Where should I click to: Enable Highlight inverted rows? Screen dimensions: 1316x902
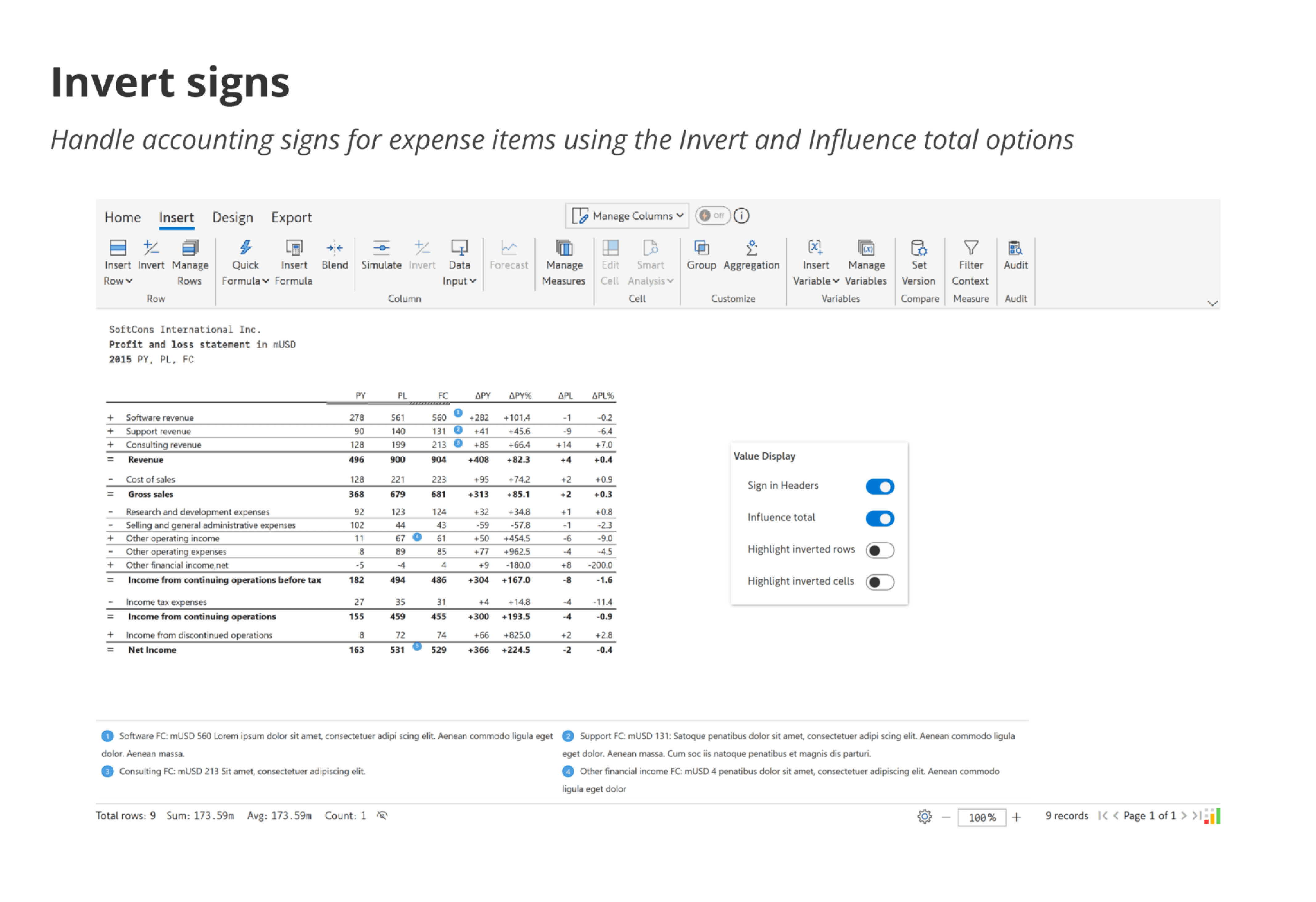(879, 550)
